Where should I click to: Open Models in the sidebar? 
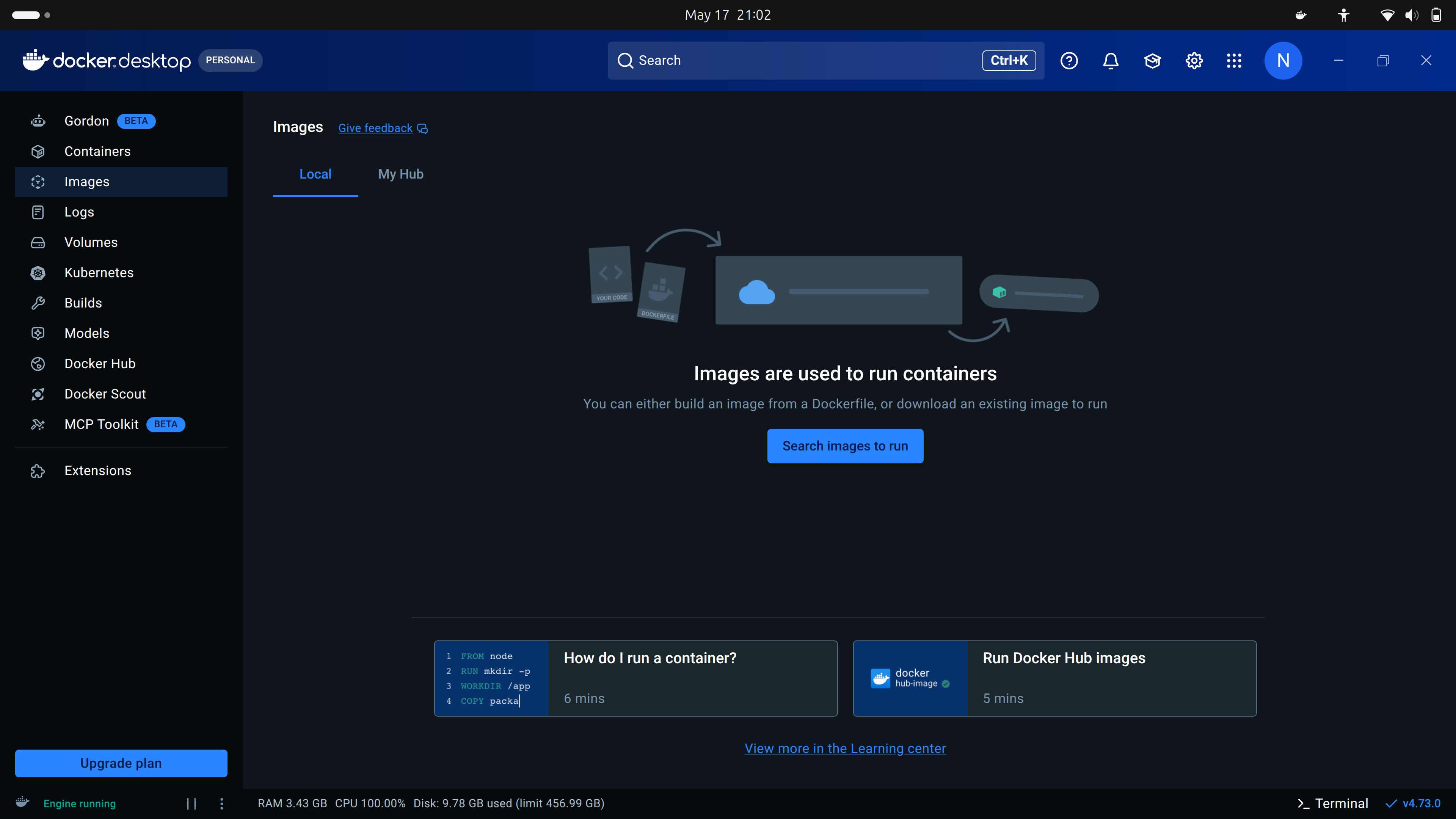pos(121,334)
